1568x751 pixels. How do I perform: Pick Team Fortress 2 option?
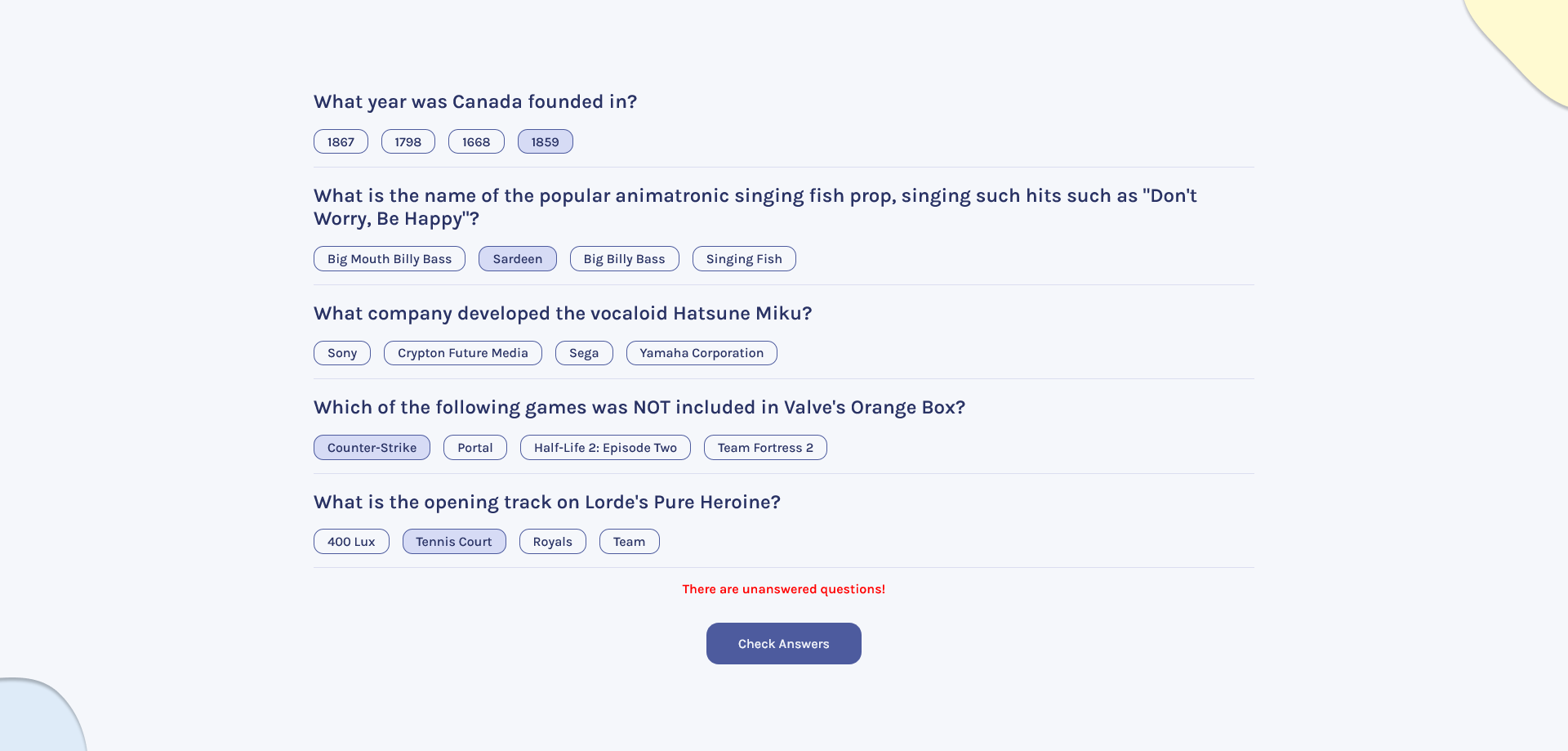tap(764, 447)
